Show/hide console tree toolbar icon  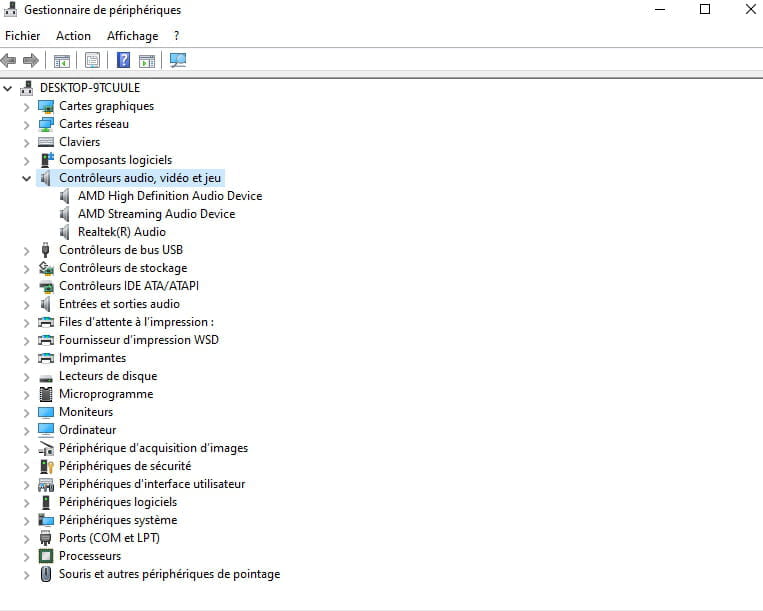pyautogui.click(x=62, y=61)
